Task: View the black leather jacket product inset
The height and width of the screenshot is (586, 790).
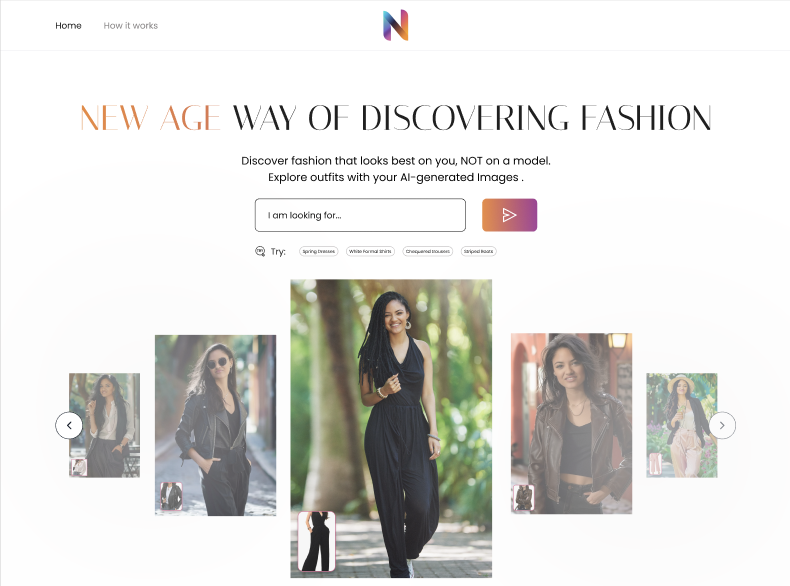Action: click(x=171, y=496)
